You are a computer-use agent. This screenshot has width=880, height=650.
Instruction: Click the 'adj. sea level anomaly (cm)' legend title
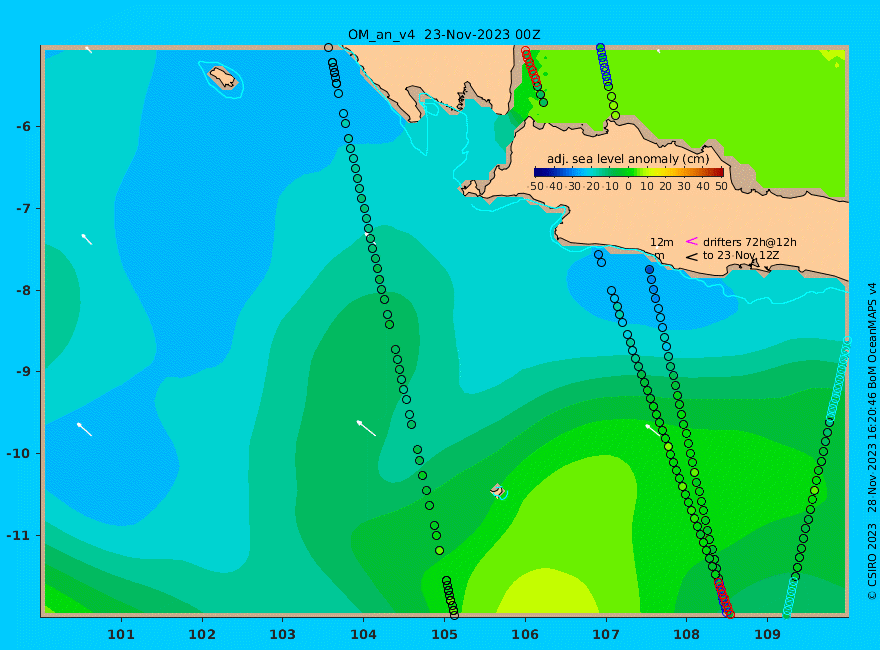tap(628, 159)
